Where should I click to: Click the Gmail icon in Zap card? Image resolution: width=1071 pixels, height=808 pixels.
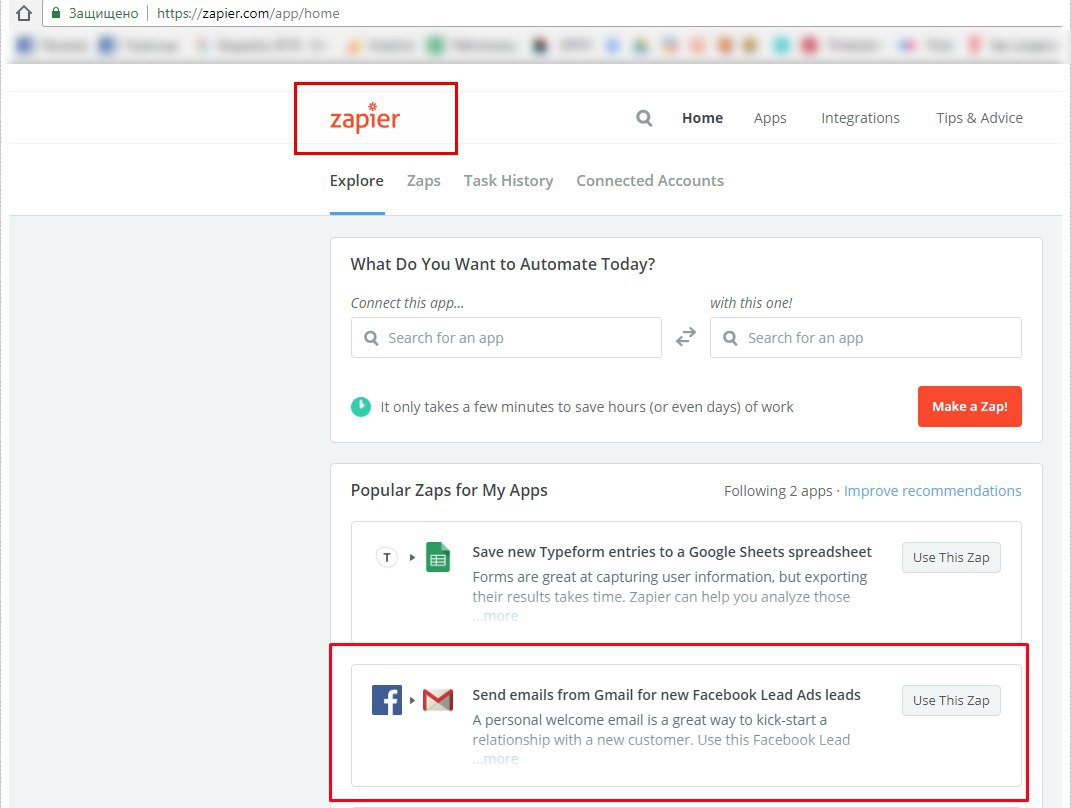(438, 700)
